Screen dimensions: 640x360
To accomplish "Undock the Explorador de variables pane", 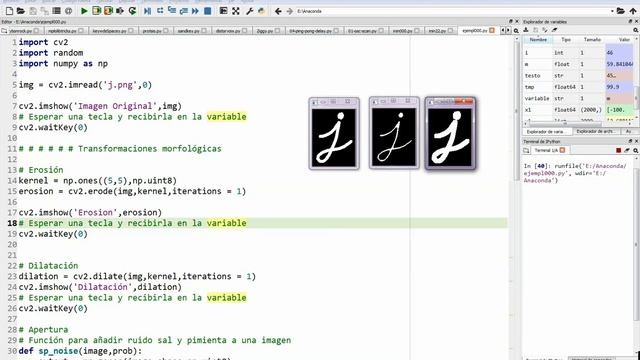I will tap(631, 22).
